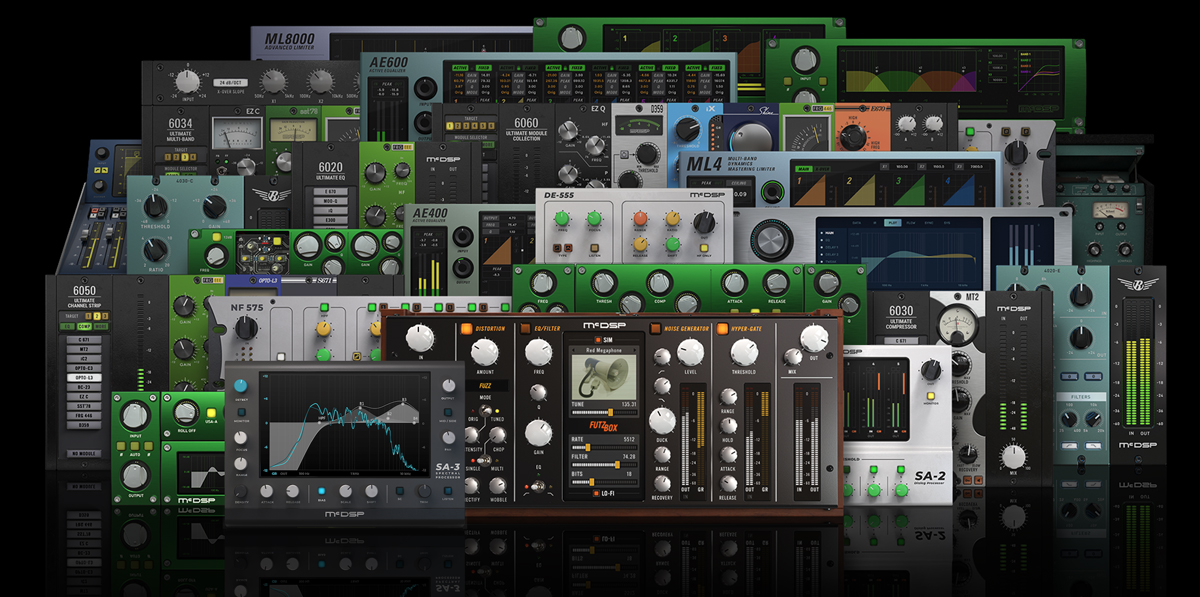Click the SA-3 OUTPUT knob
The height and width of the screenshot is (597, 1200).
tap(447, 387)
